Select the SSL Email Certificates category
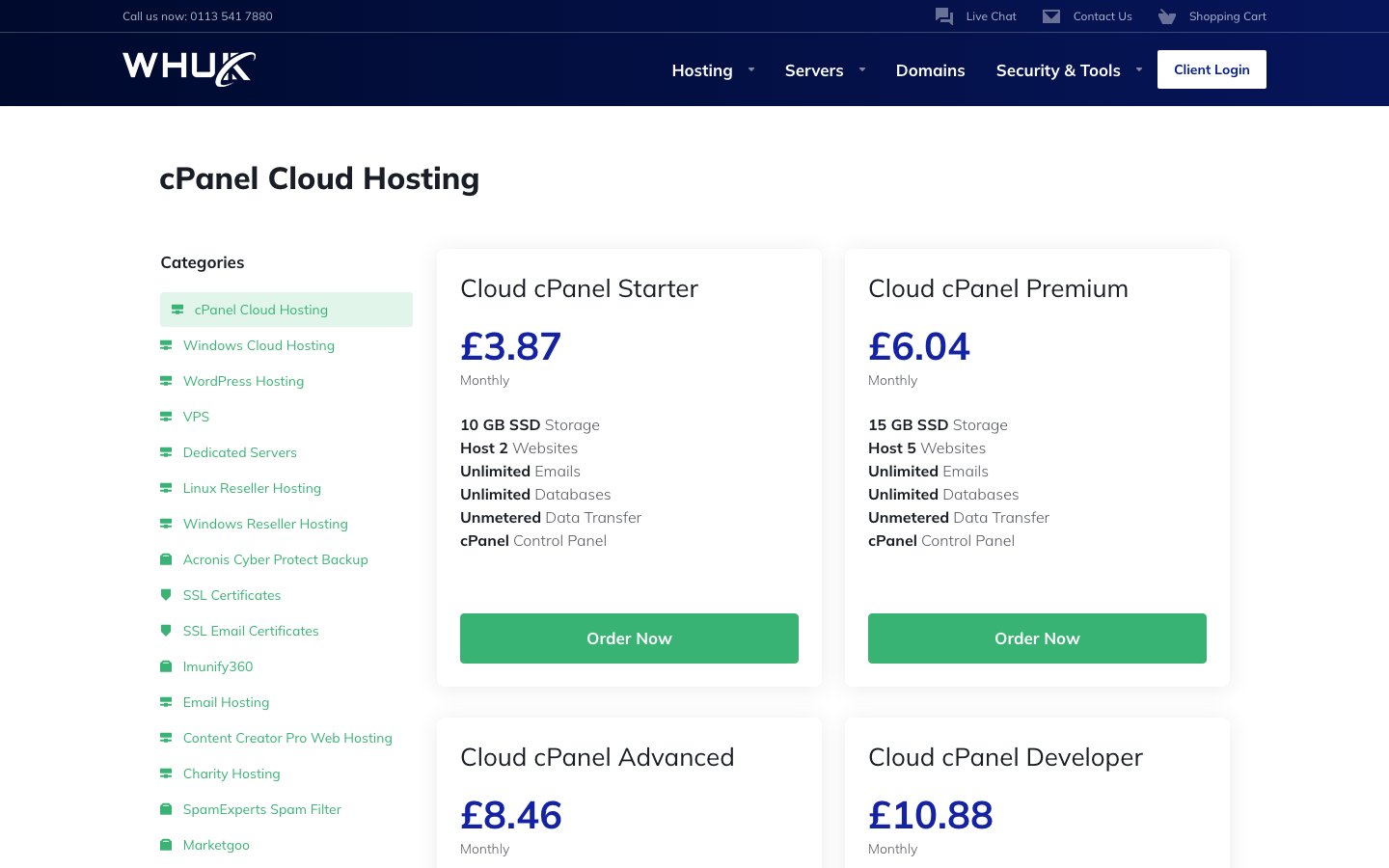Screen dimensions: 1389x868 click(251, 631)
